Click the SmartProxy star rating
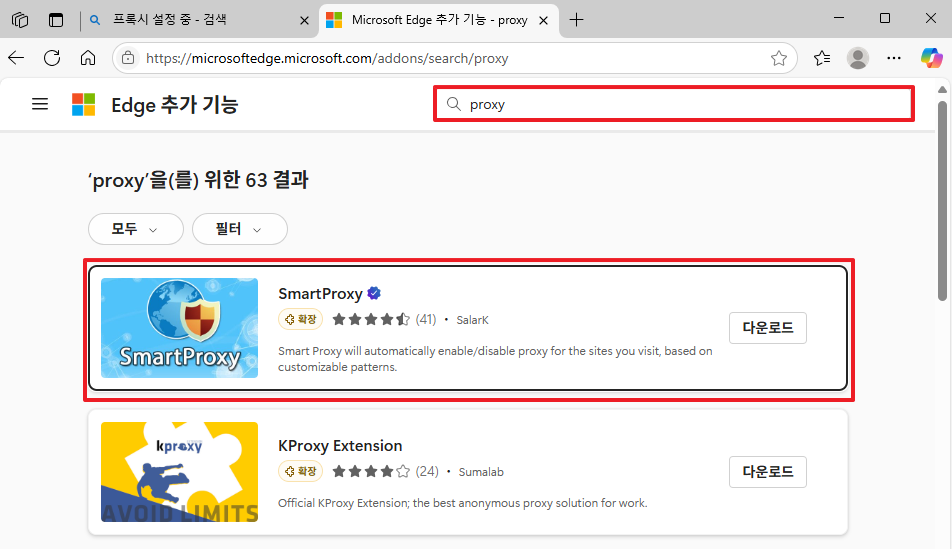952x549 pixels. tap(371, 319)
